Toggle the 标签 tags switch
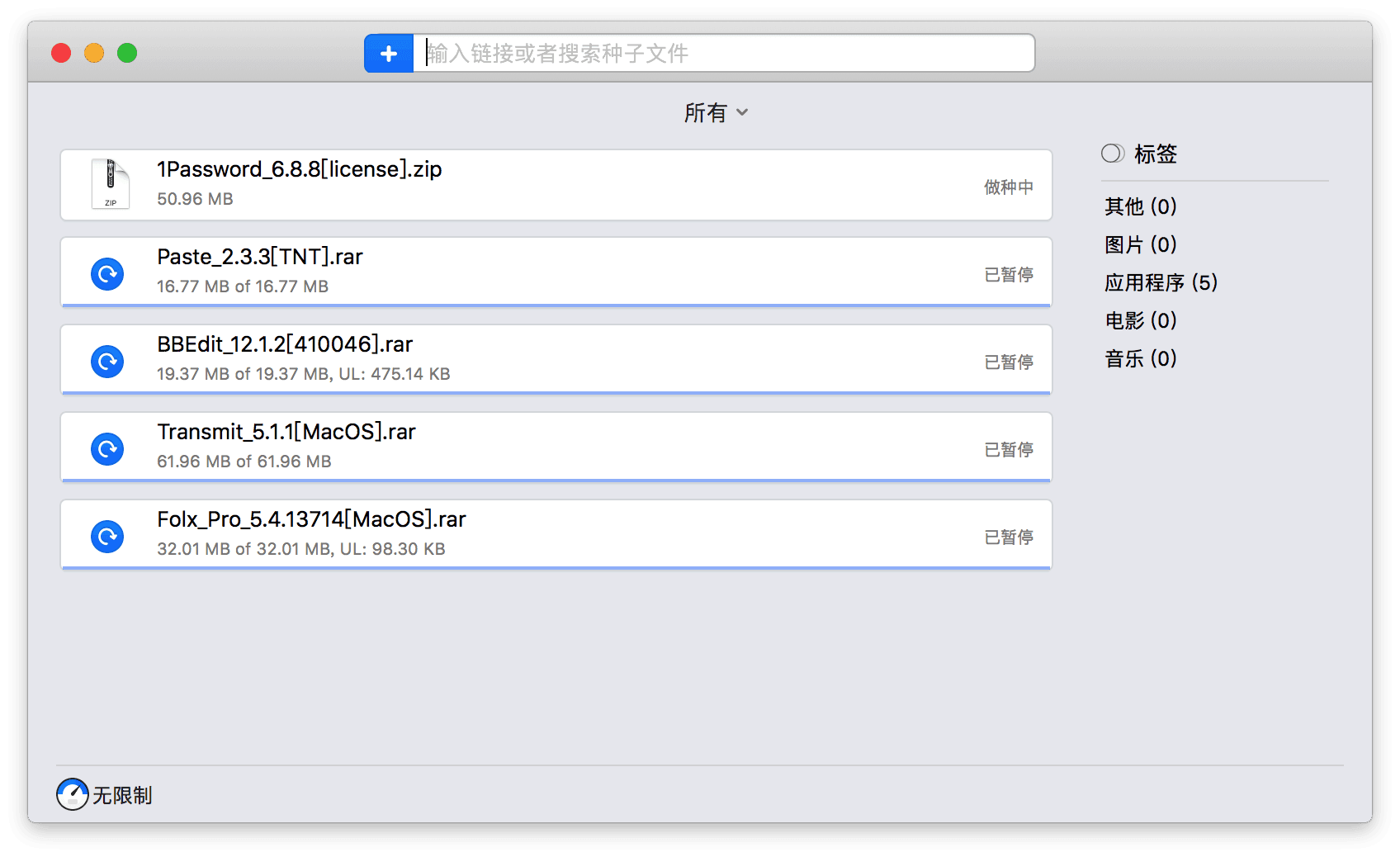 click(1113, 154)
